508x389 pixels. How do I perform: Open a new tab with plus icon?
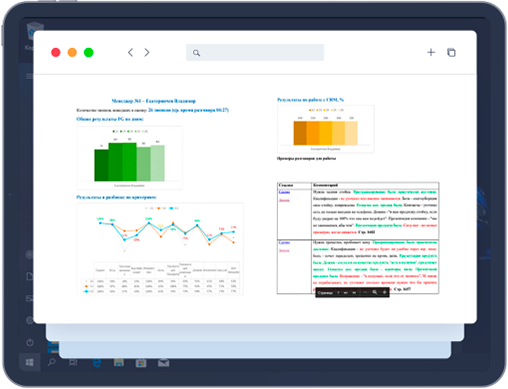coord(431,52)
